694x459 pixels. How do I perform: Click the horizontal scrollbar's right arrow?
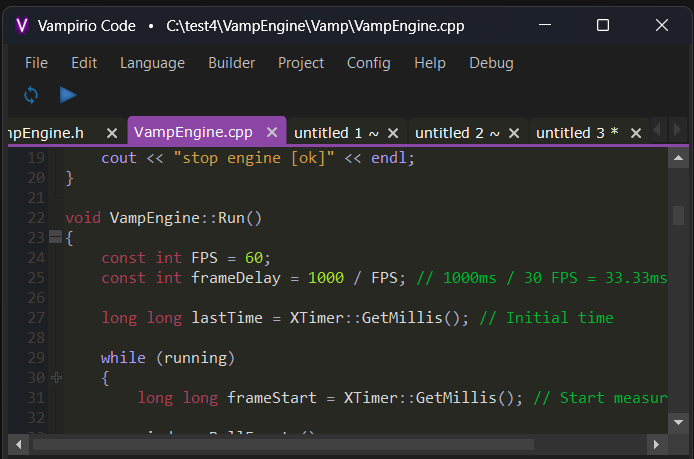(657, 442)
